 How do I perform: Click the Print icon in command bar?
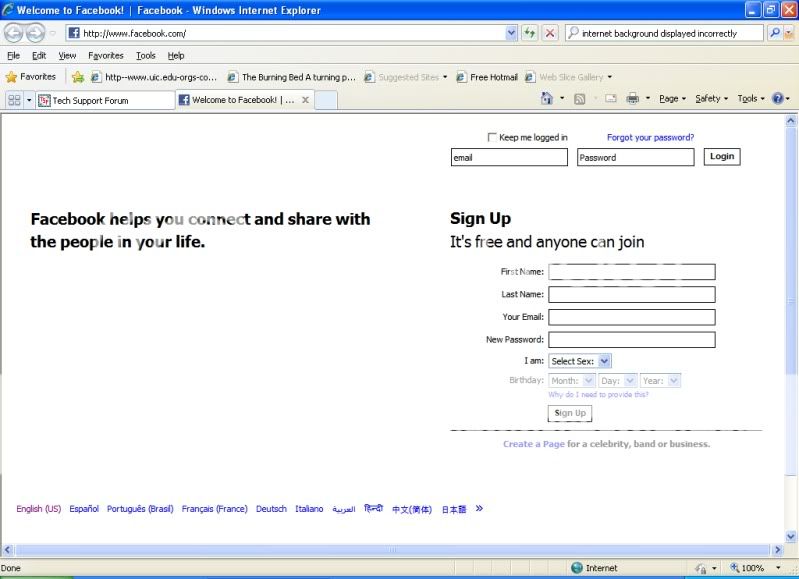[x=632, y=98]
